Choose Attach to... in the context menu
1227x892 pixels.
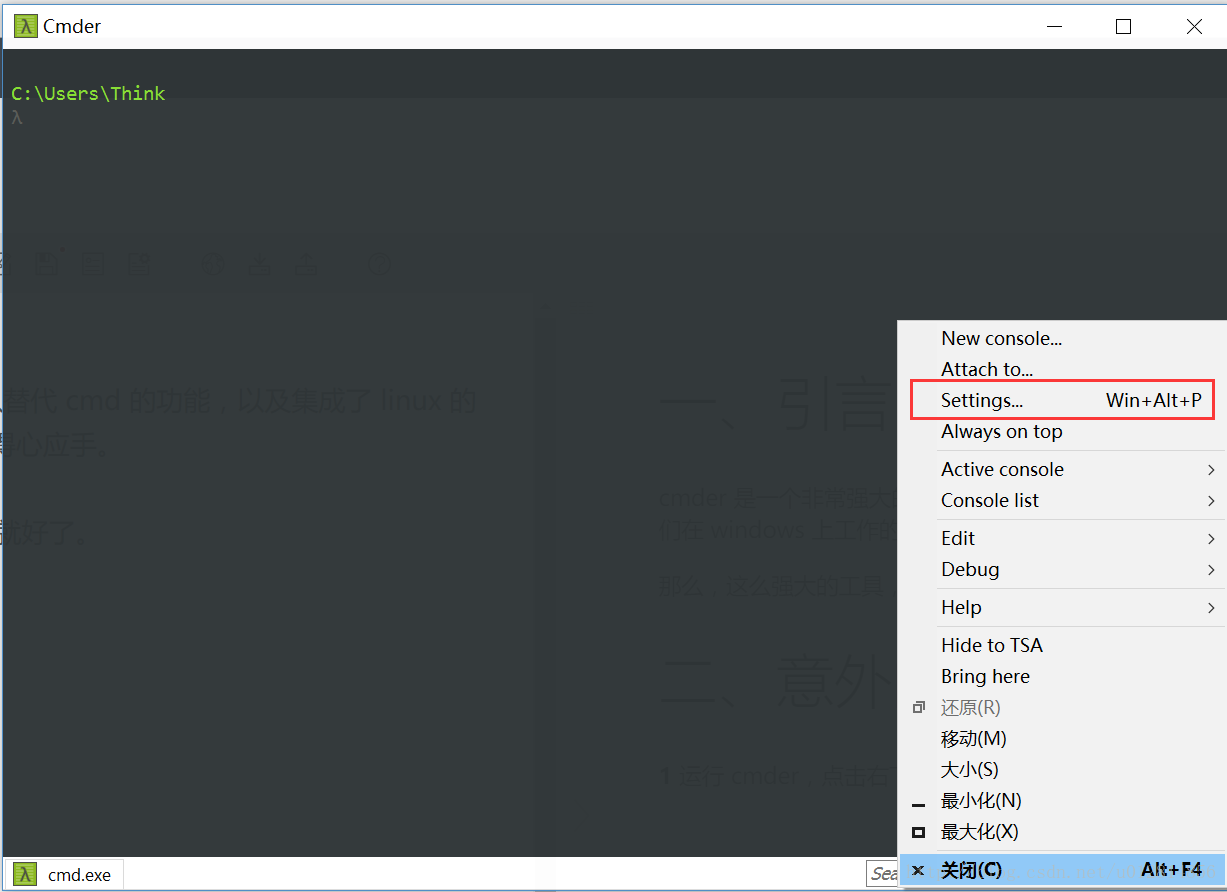1062,369
